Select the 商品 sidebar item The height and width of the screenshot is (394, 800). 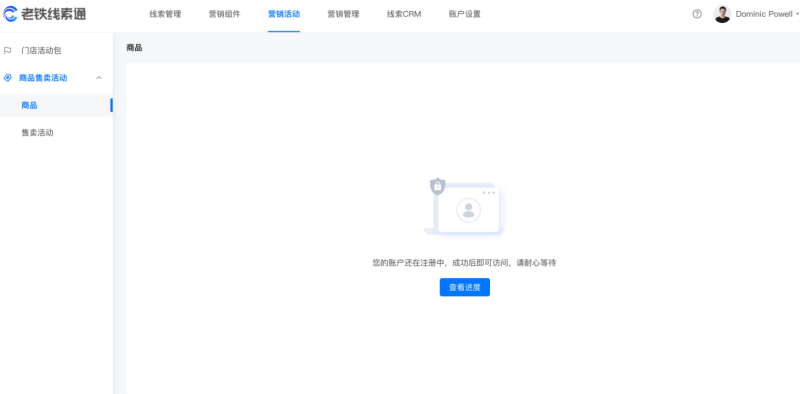pos(56,105)
